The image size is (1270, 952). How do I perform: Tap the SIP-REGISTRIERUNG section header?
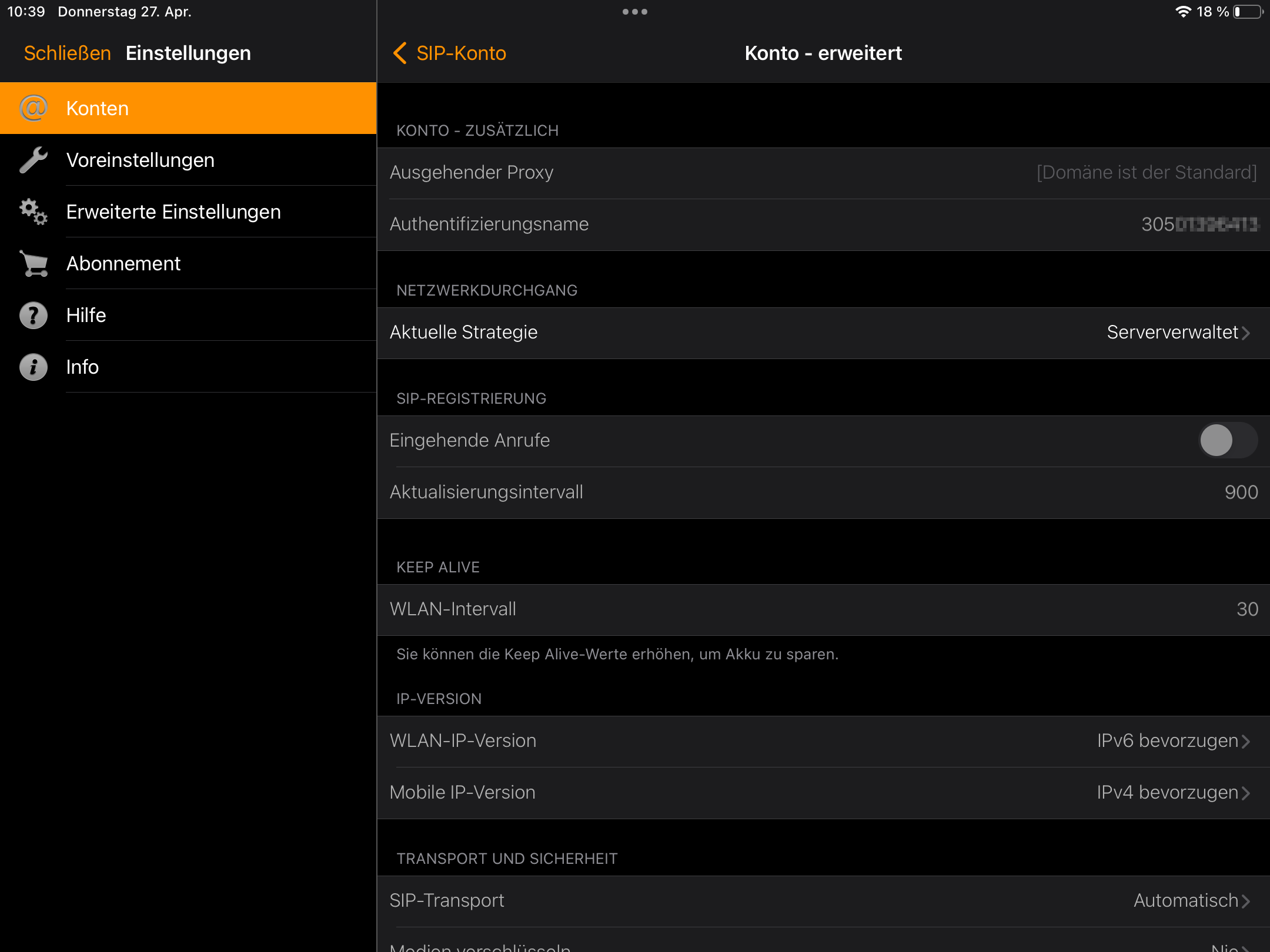click(x=472, y=398)
